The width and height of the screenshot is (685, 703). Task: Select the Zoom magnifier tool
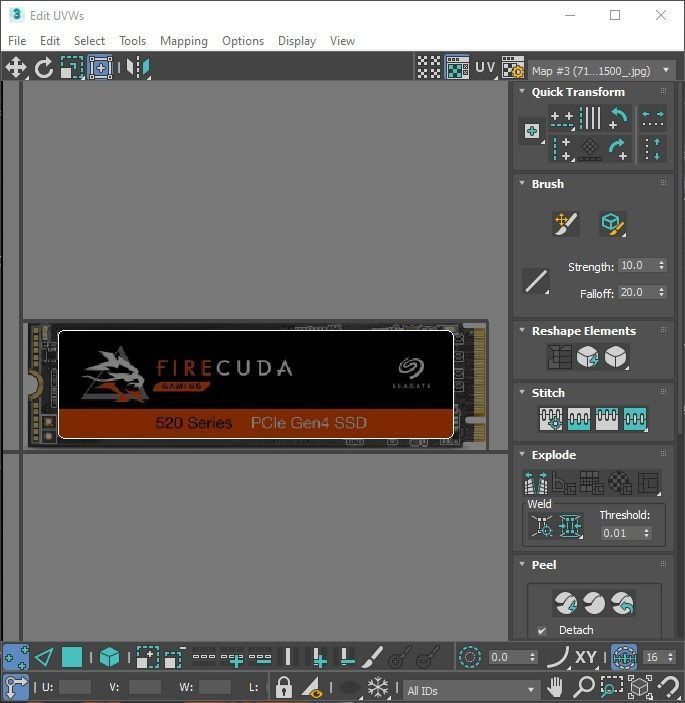coord(584,687)
